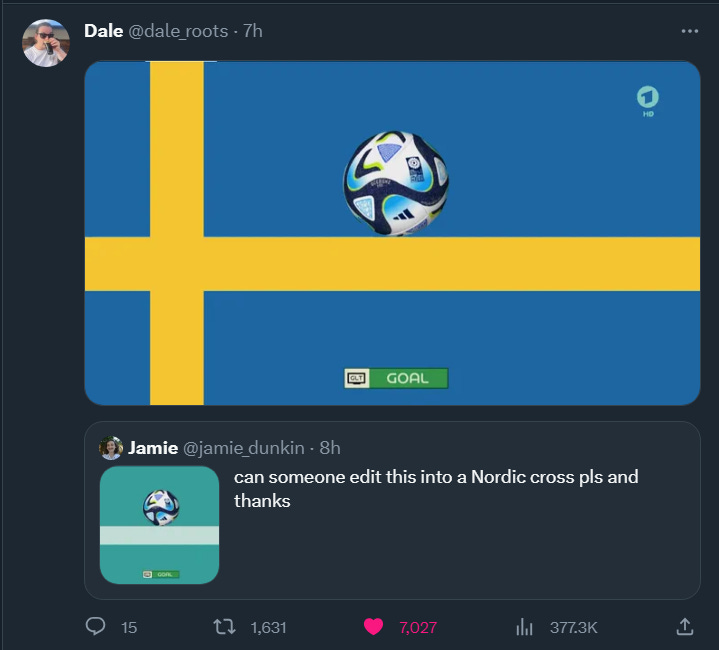
Task: Click the 377.3K views count
Action: tap(574, 627)
